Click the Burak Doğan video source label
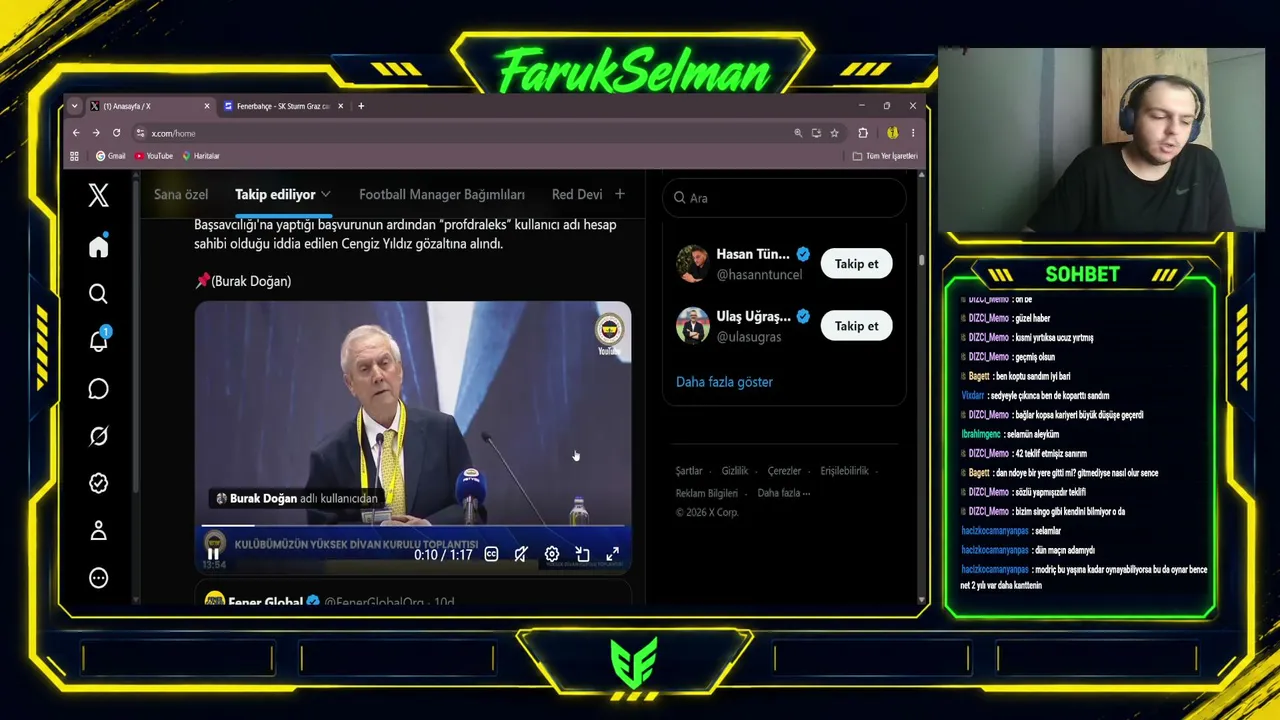Screen dimensions: 1280x720 click(297, 498)
